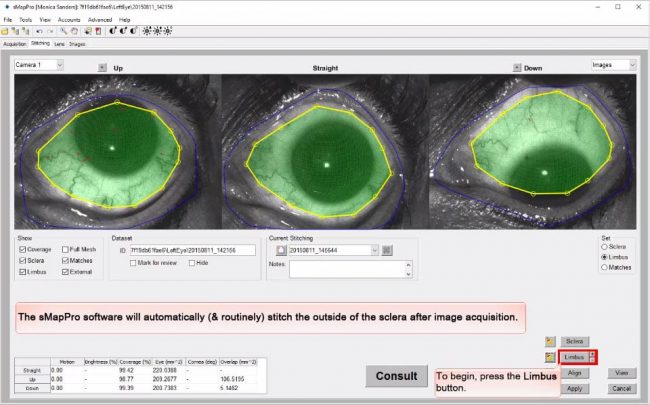Toggle the Coverage checkbox
Image resolution: width=650 pixels, height=405 pixels.
[x=22, y=249]
